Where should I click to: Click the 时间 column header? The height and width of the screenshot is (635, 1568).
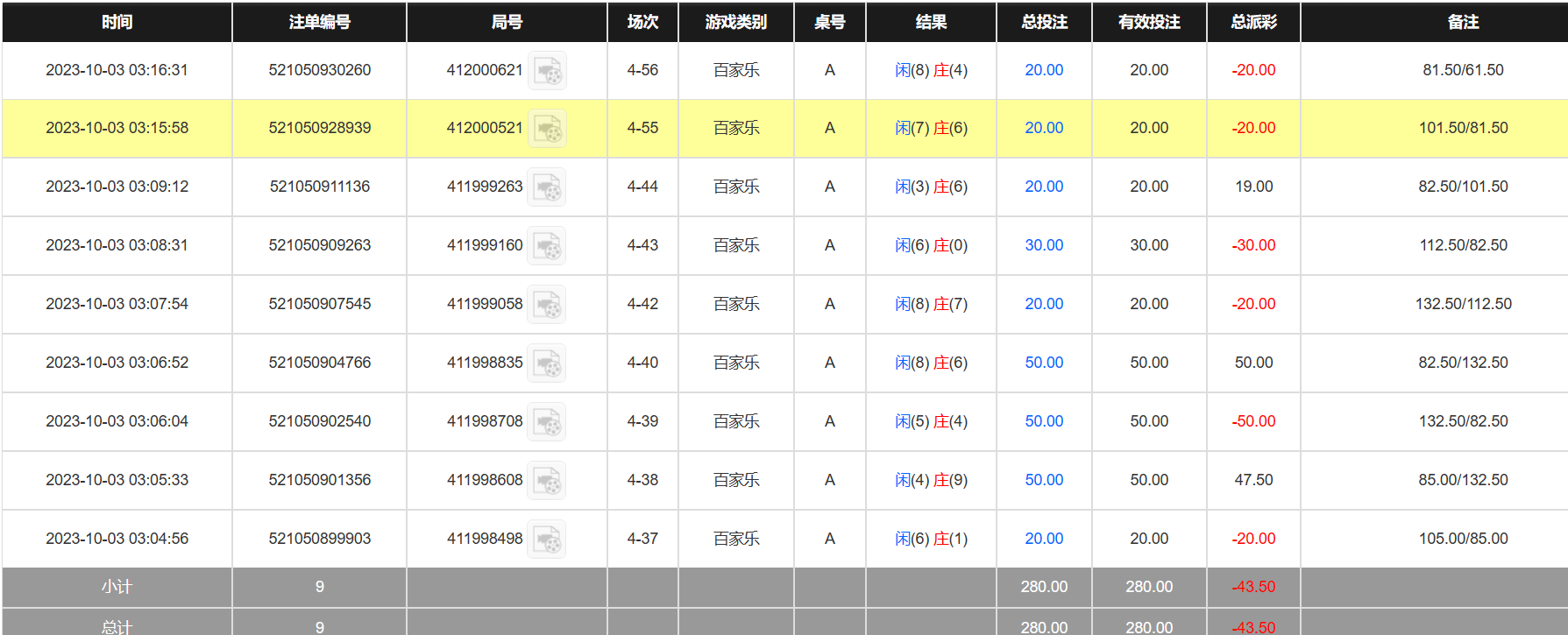click(117, 22)
